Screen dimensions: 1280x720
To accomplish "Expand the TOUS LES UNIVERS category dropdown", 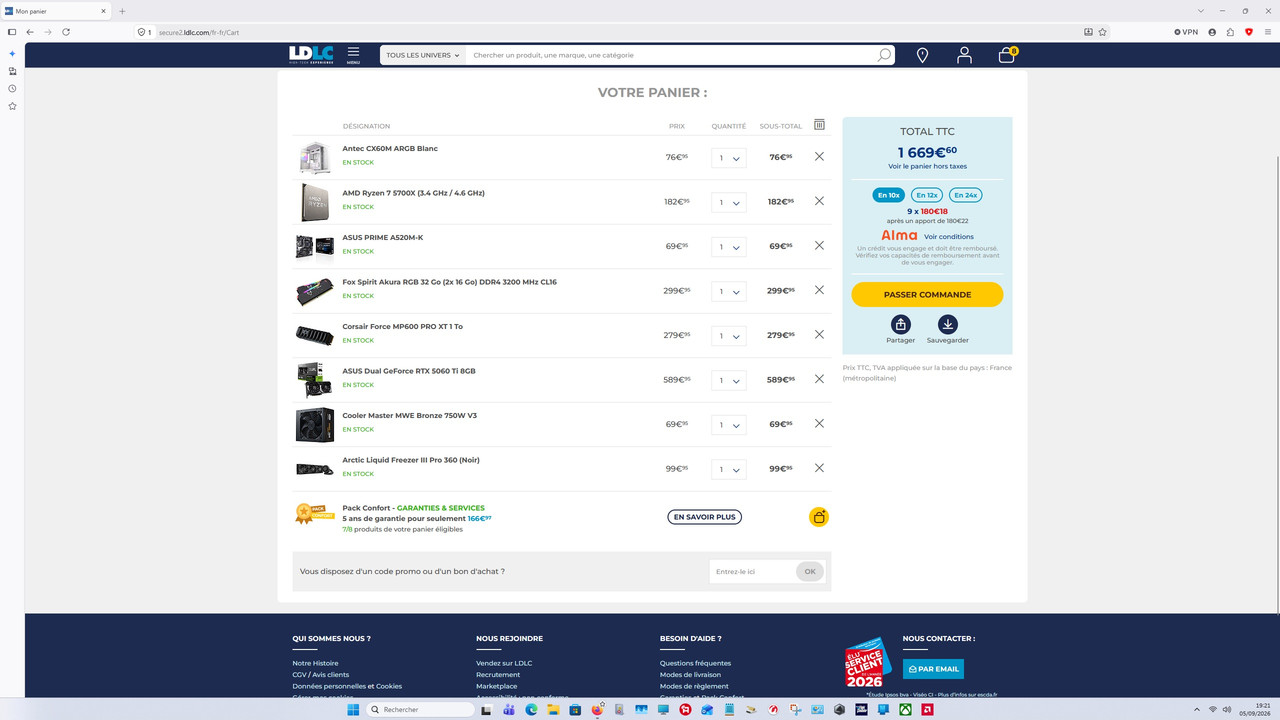I will coord(423,55).
